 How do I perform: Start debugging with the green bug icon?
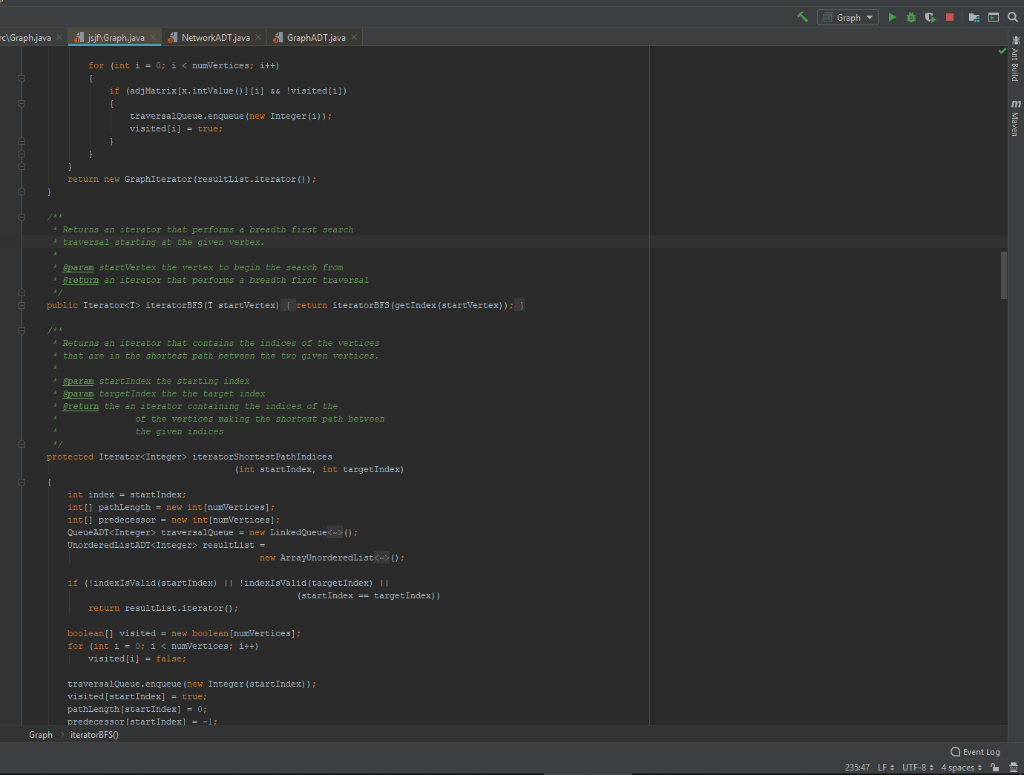pyautogui.click(x=911, y=17)
